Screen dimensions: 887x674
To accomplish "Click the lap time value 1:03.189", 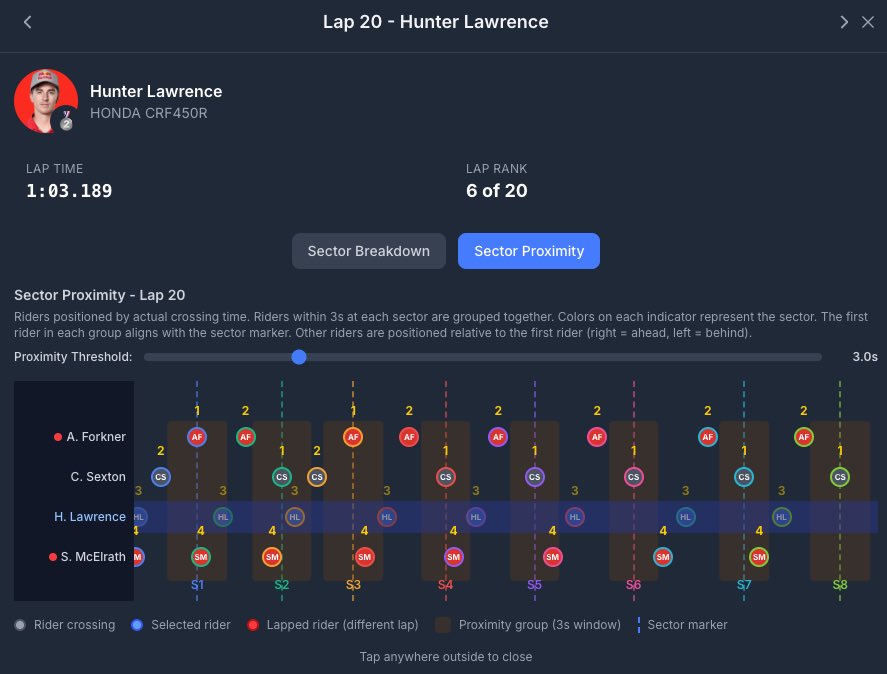I will pyautogui.click(x=69, y=191).
